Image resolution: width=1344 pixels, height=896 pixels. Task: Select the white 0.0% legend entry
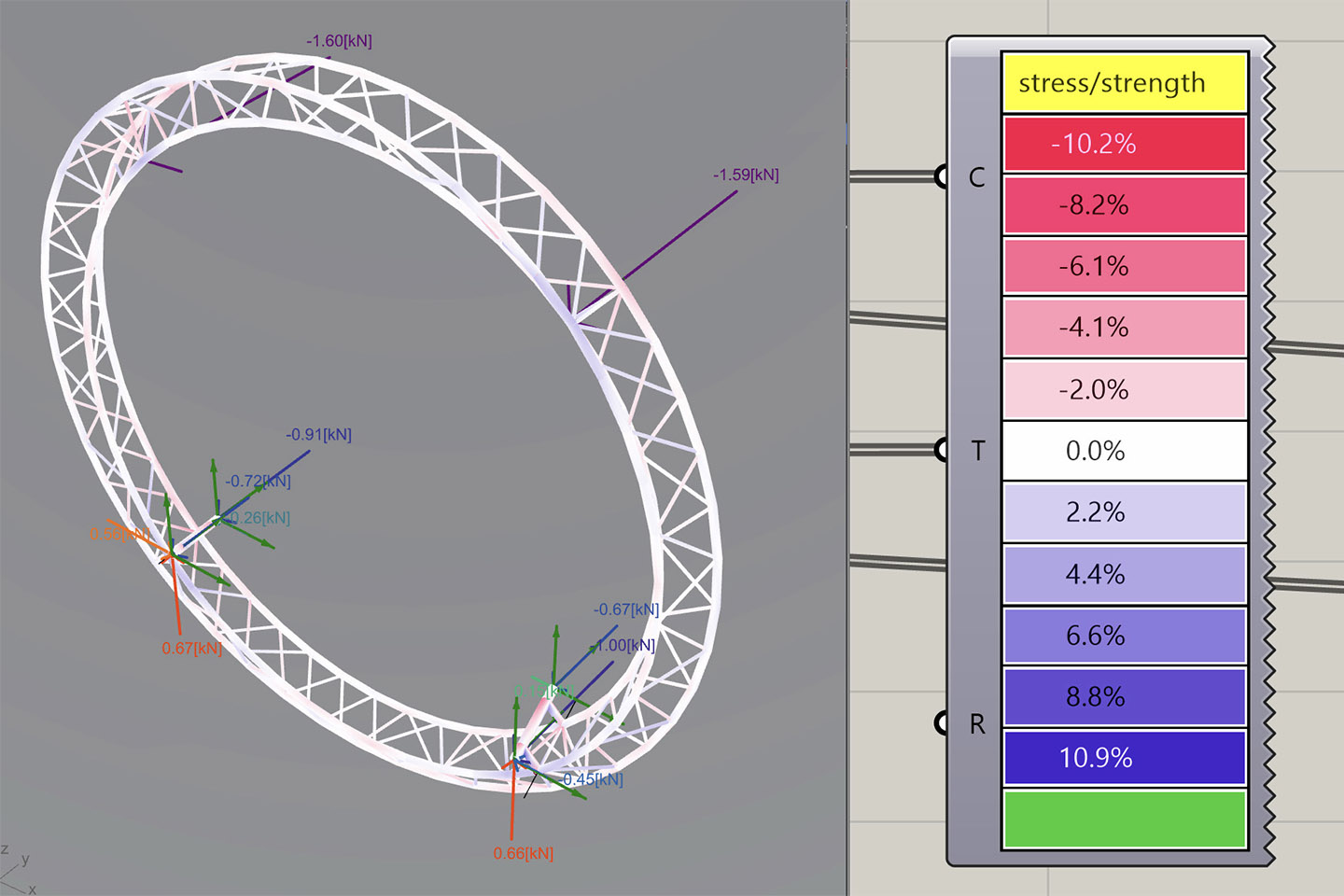tap(1124, 451)
